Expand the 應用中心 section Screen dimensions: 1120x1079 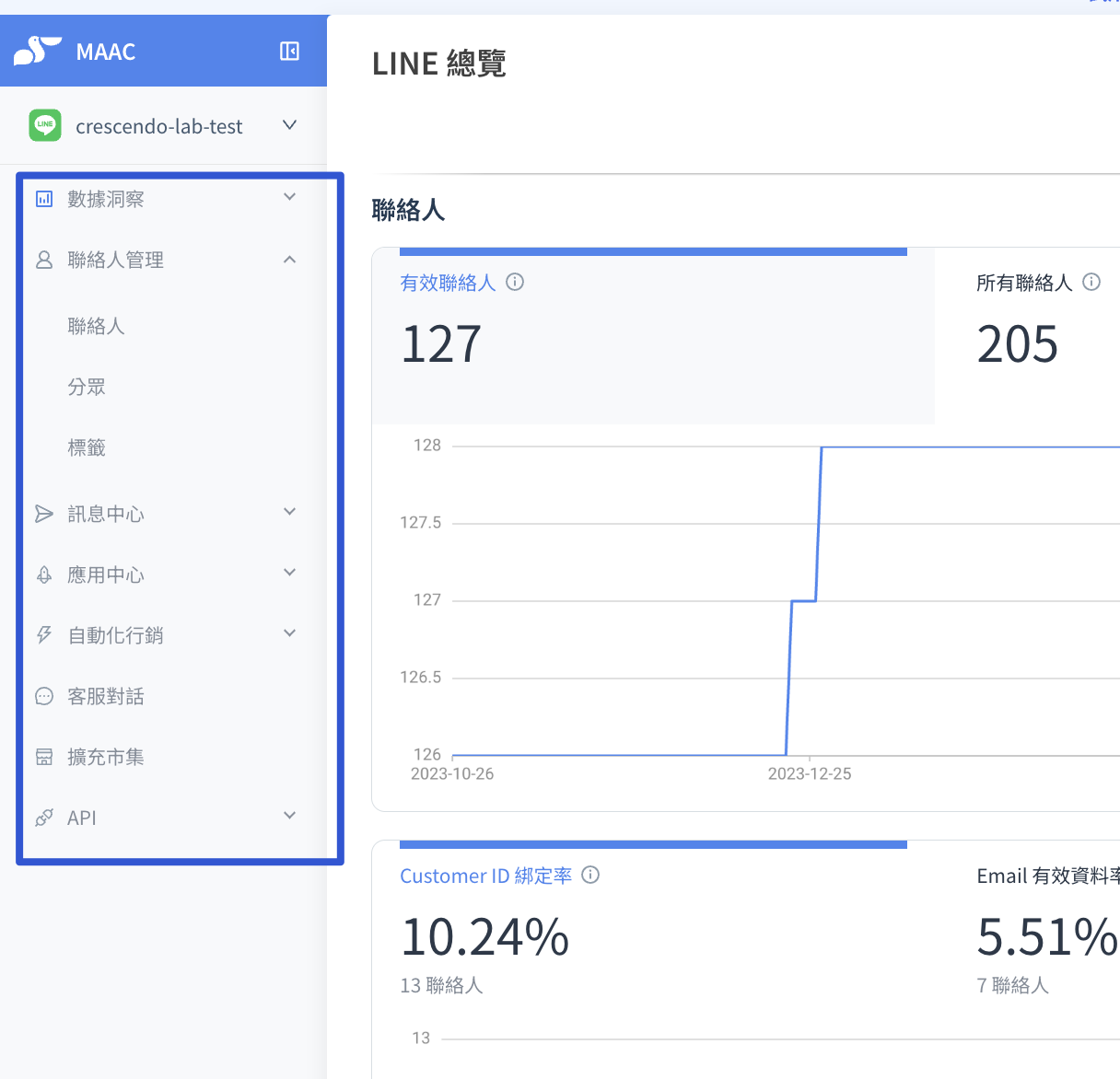(x=289, y=573)
